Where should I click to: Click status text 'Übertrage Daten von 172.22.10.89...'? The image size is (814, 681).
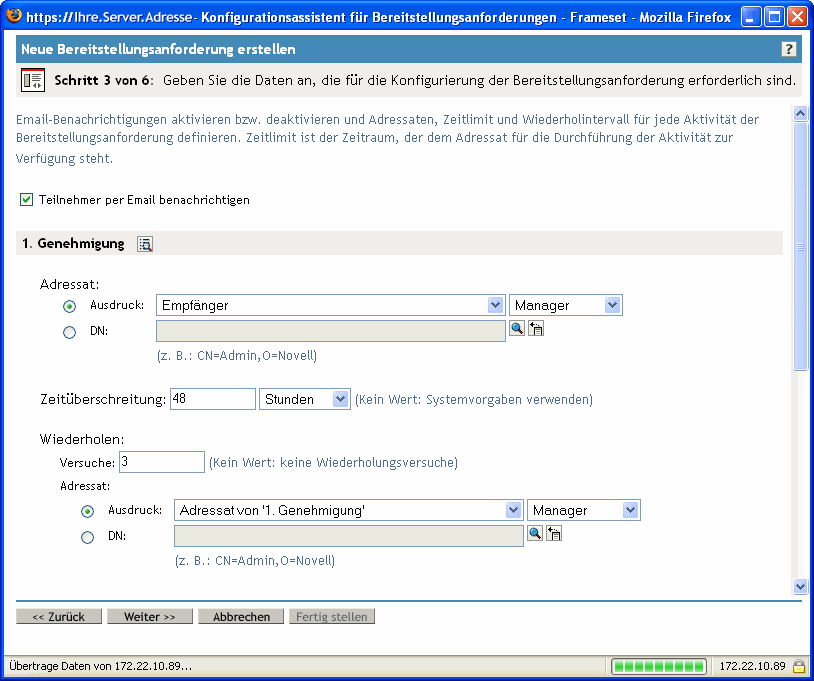101,666
